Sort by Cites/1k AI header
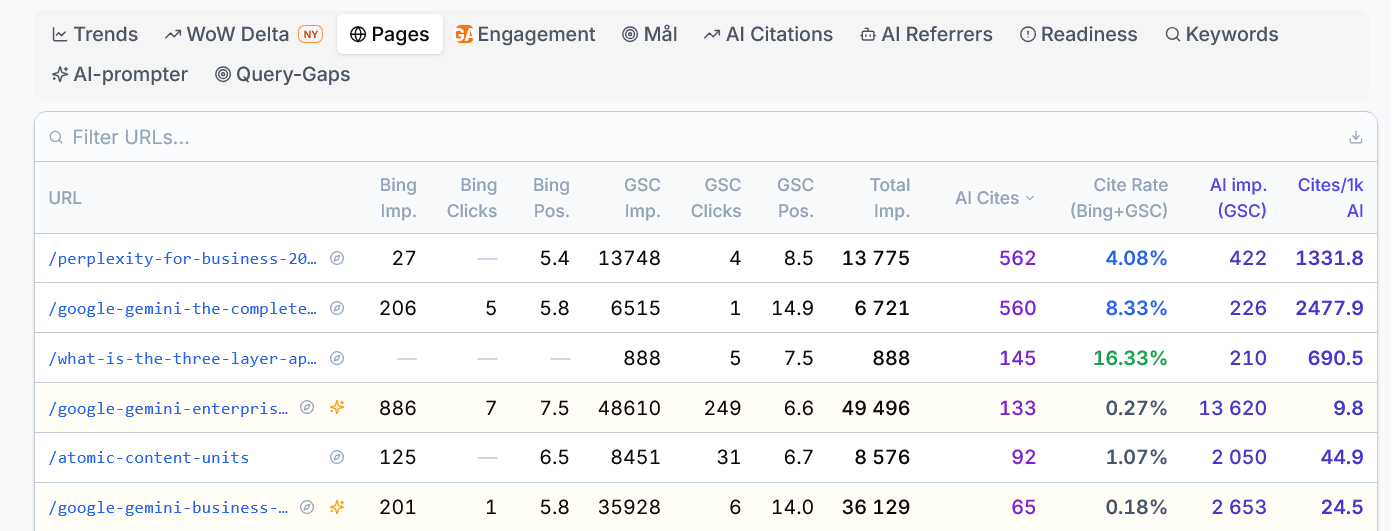Viewport: 1392px width, 531px height. [1330, 198]
